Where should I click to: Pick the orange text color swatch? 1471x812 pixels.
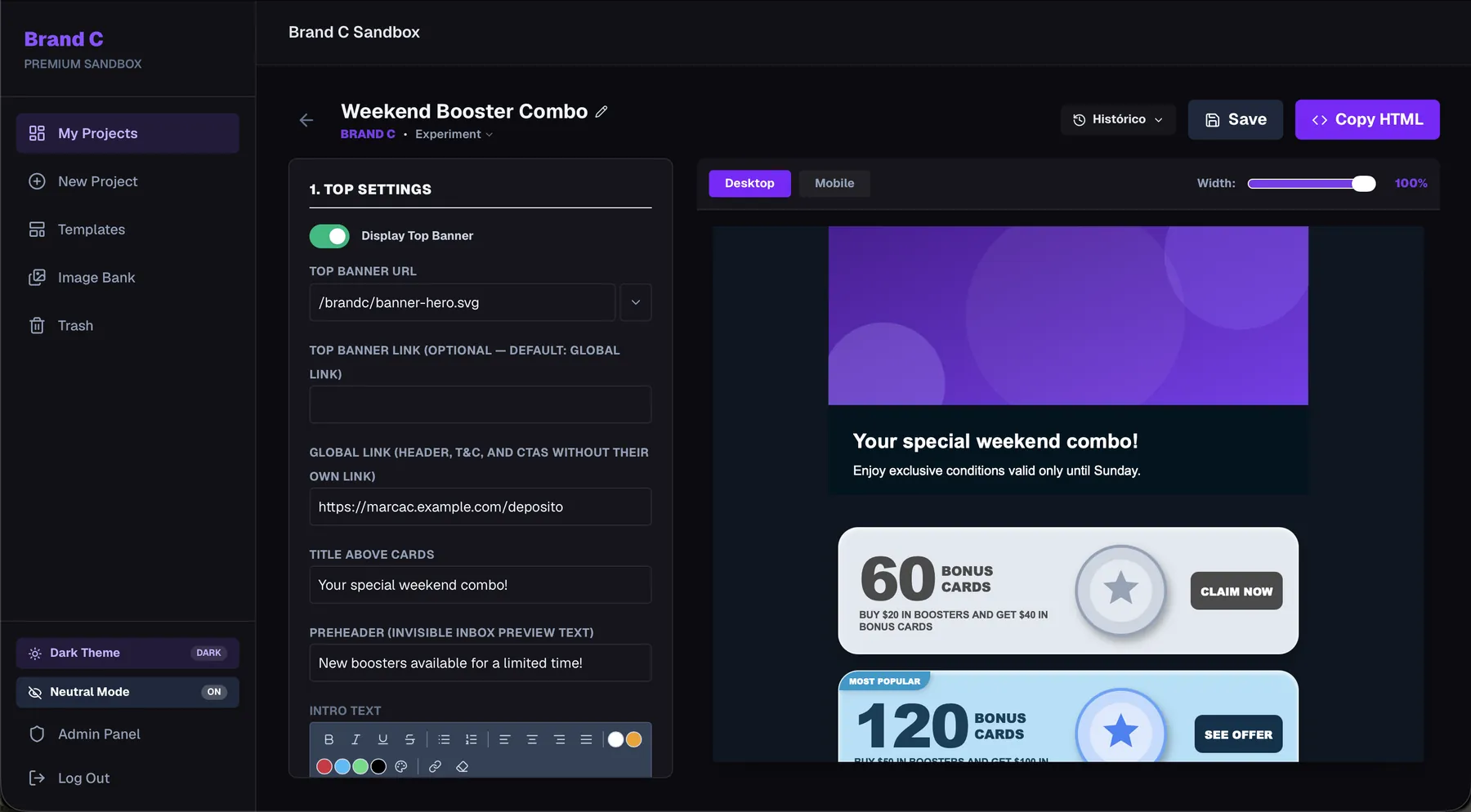[633, 739]
